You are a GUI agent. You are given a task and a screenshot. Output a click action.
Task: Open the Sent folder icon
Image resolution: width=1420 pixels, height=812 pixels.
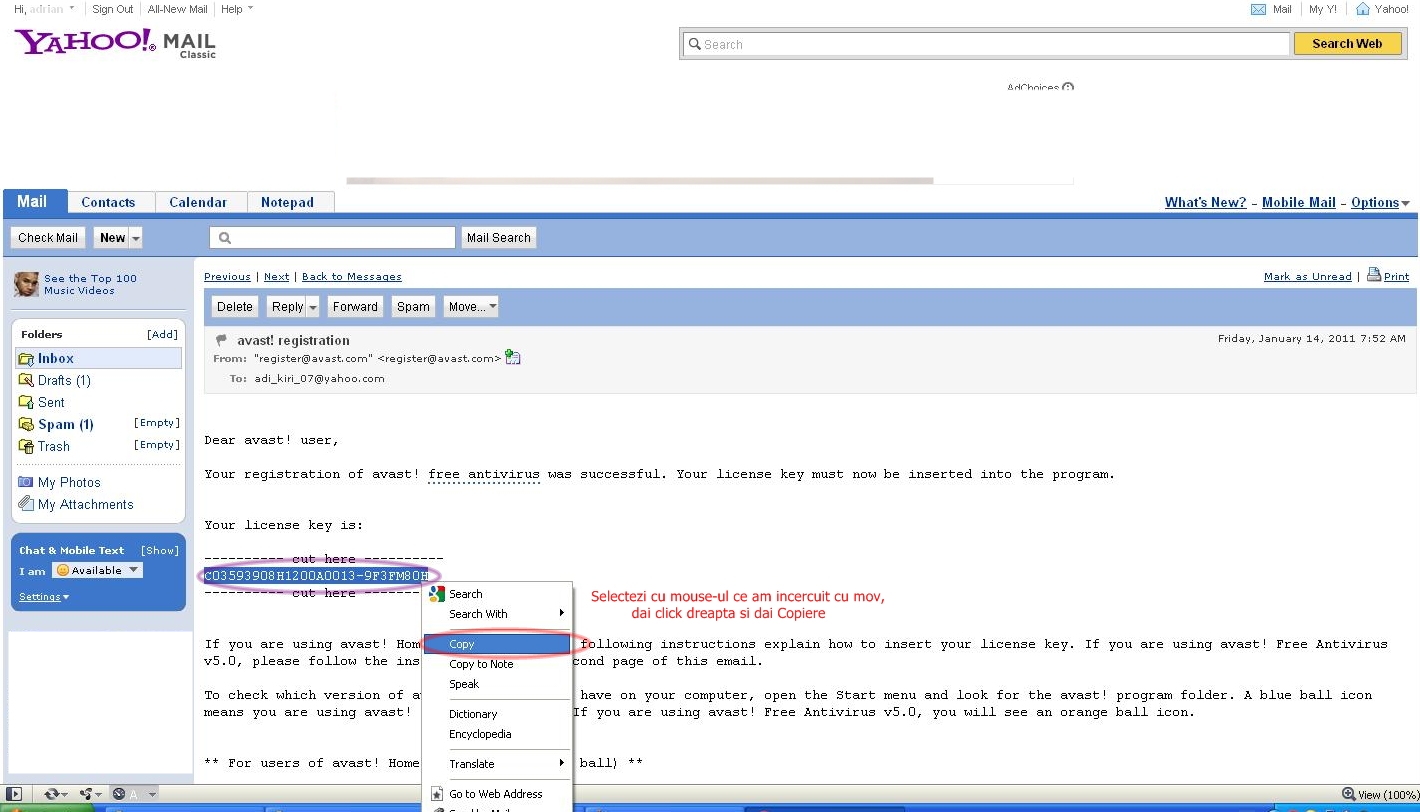pyautogui.click(x=26, y=402)
